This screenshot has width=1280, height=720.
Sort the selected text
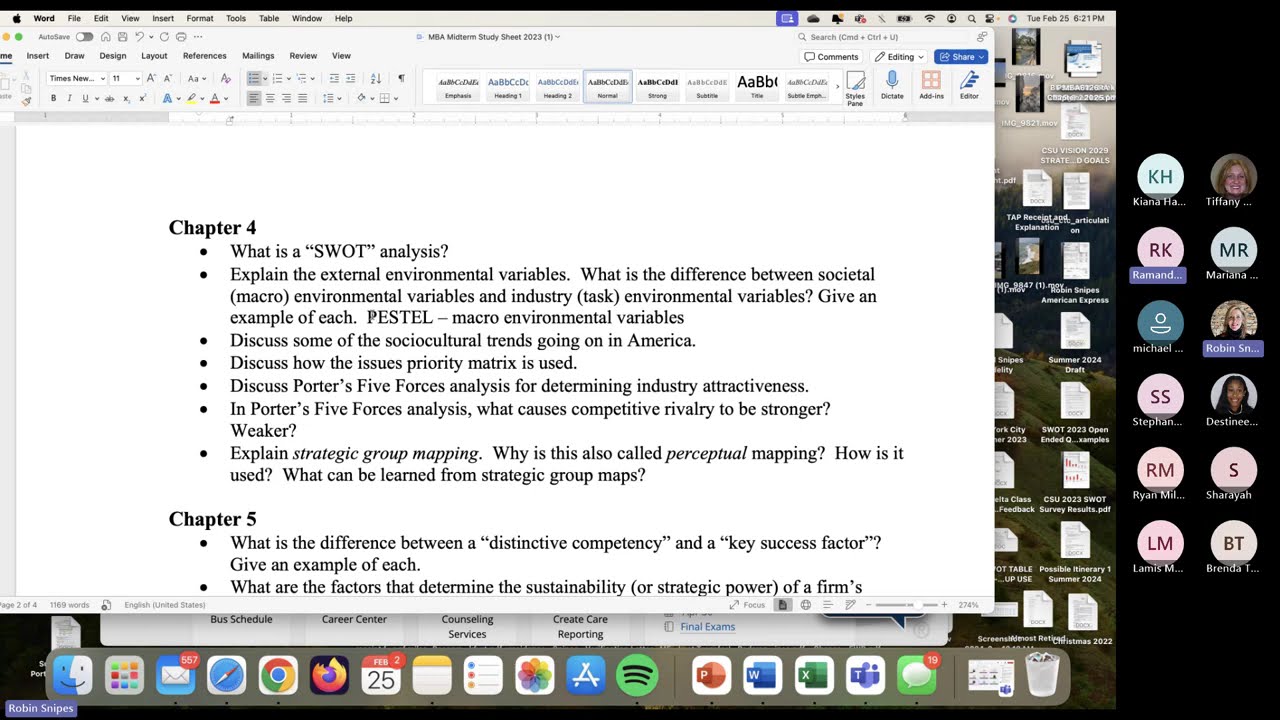coord(376,78)
